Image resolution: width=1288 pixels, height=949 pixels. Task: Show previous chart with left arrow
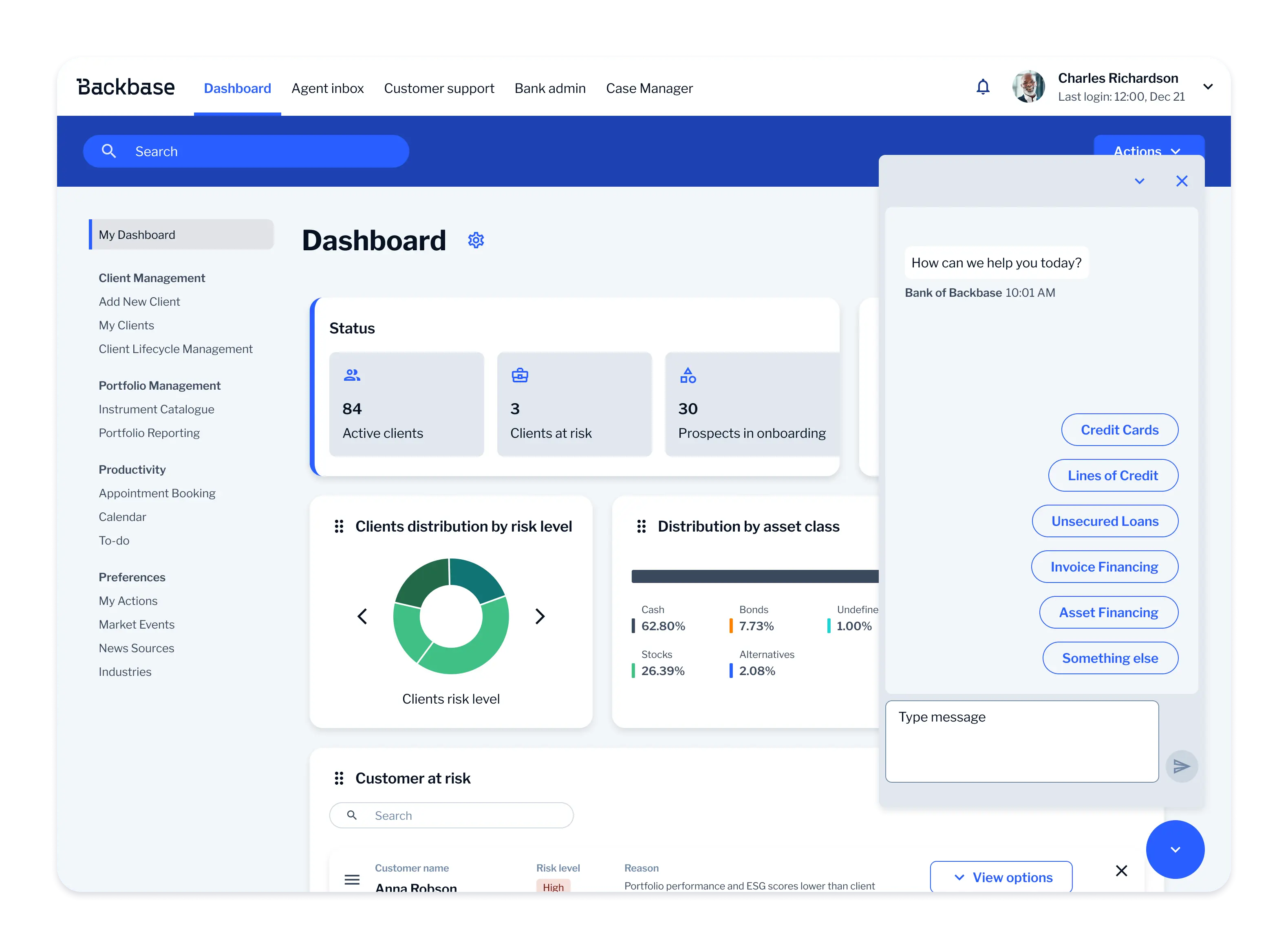click(362, 616)
